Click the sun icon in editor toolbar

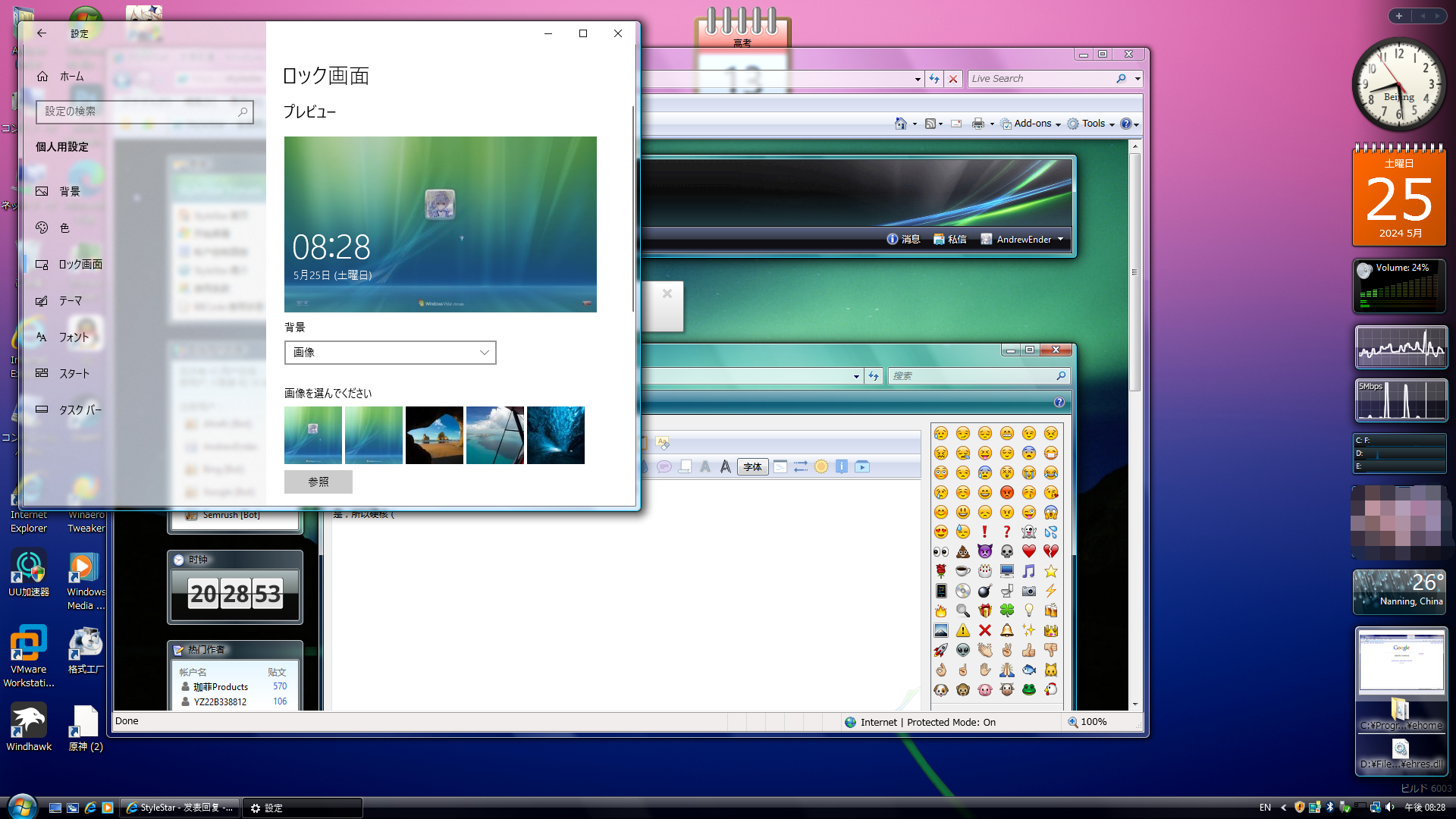[x=821, y=467]
